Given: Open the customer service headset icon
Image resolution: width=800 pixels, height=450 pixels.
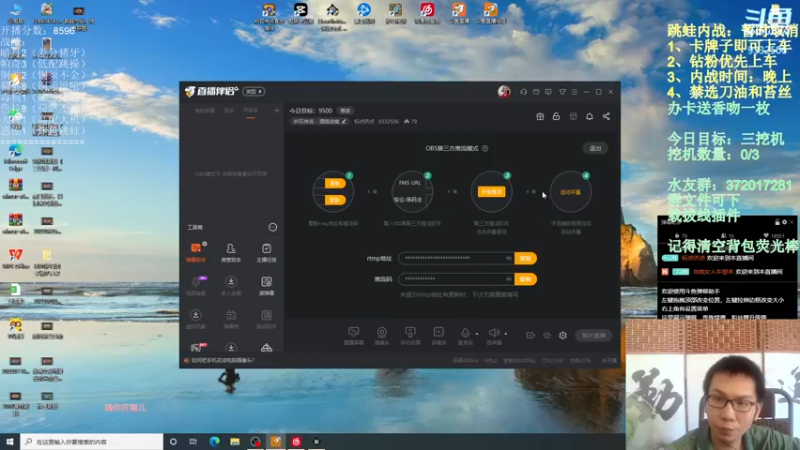Looking at the screenshot, I should [x=523, y=92].
